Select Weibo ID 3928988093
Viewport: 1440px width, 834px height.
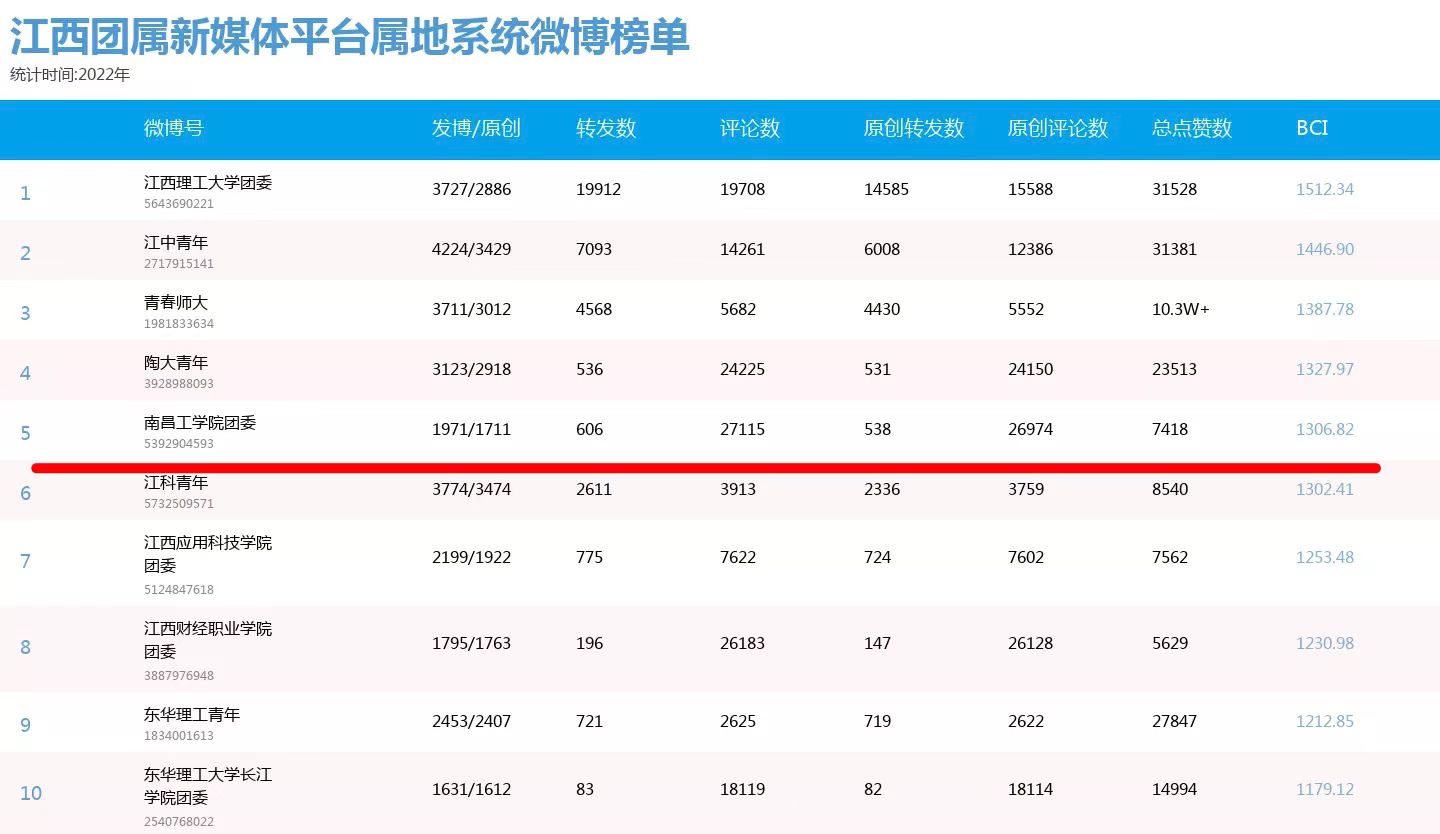tap(179, 384)
